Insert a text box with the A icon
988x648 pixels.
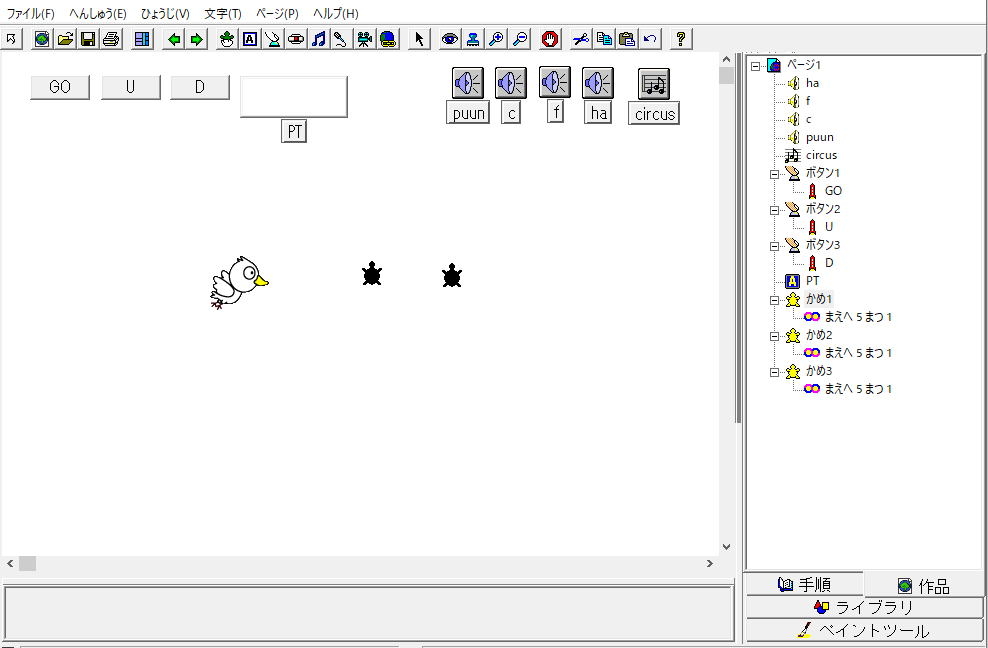coord(250,39)
